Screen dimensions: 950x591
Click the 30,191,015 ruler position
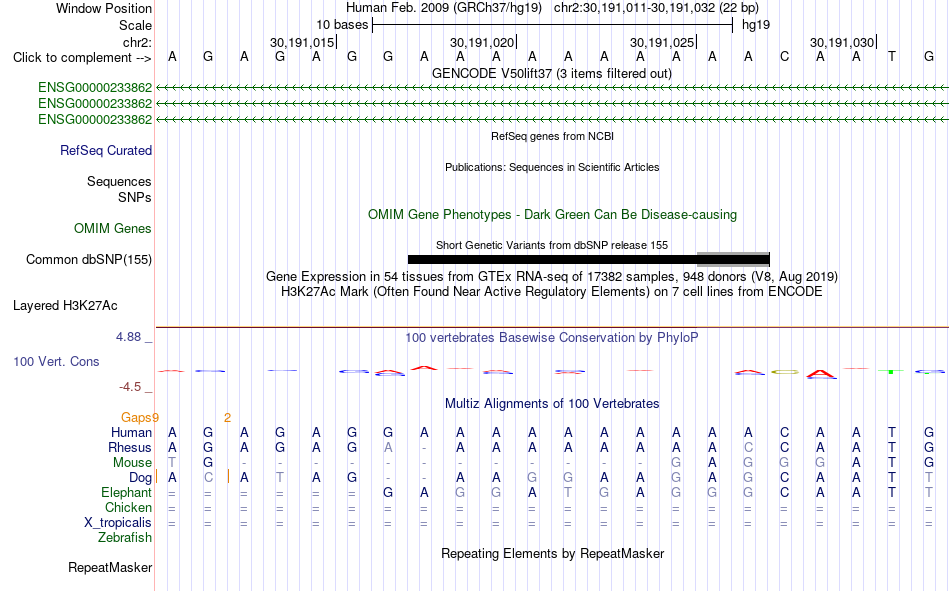tap(302, 42)
